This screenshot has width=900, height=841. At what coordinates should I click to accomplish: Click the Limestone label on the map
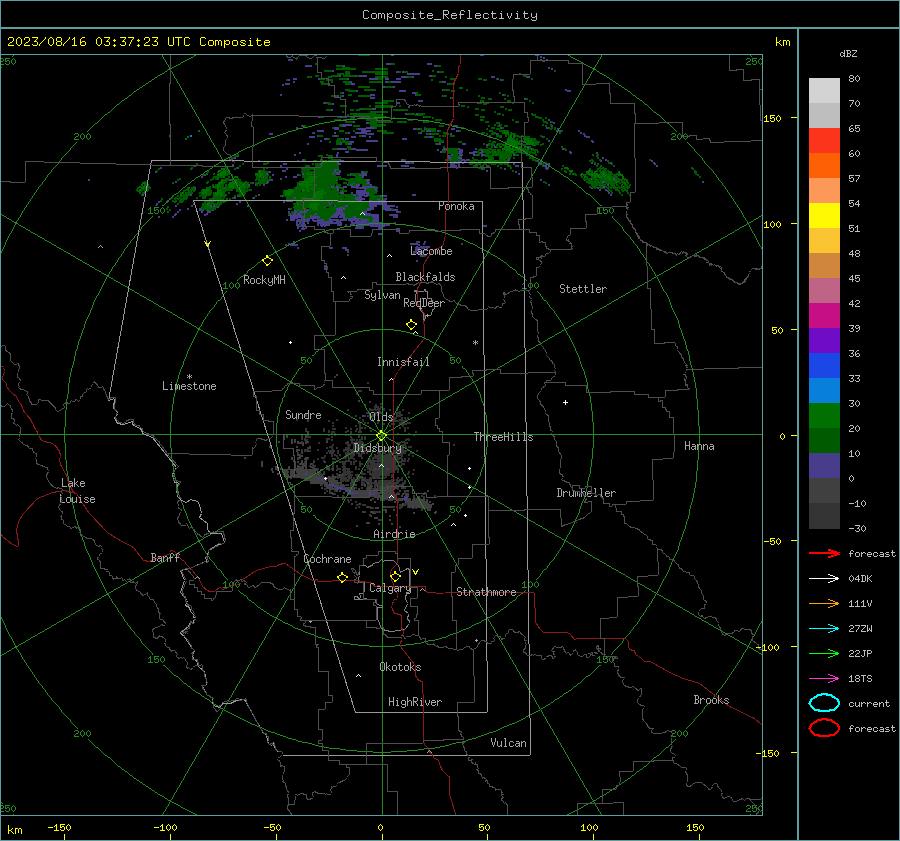tap(189, 386)
